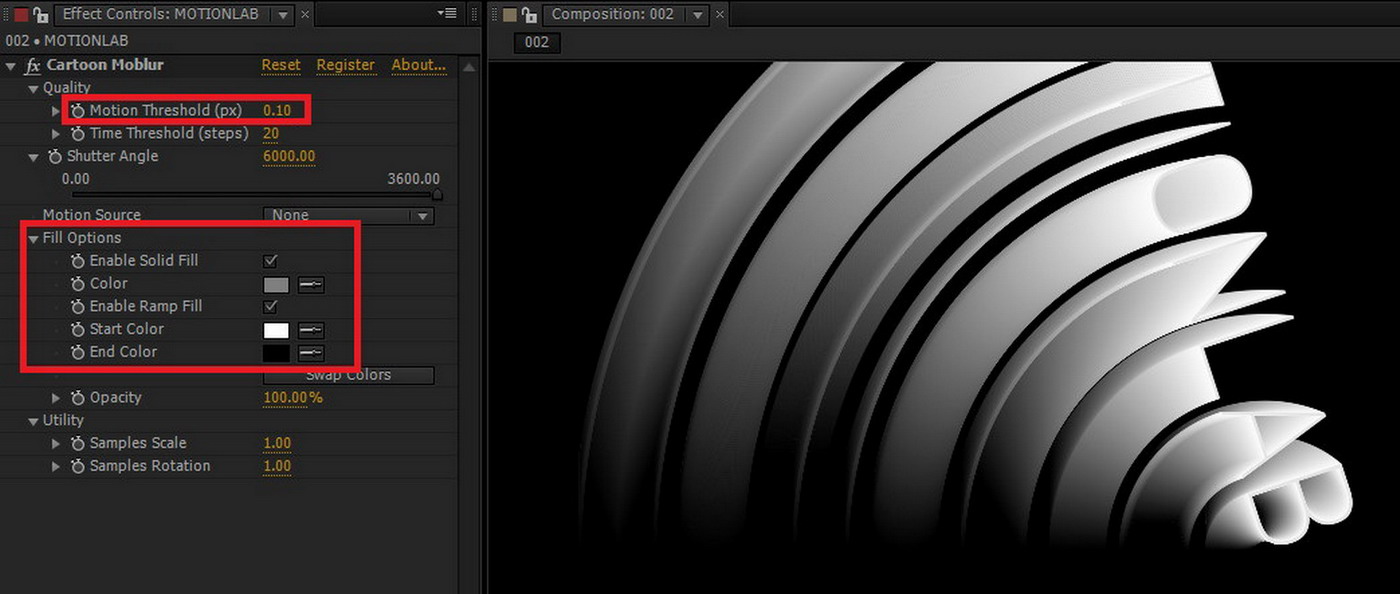The width and height of the screenshot is (1400, 594).
Task: Use the eyedropper for End Color
Action: pyautogui.click(x=311, y=353)
